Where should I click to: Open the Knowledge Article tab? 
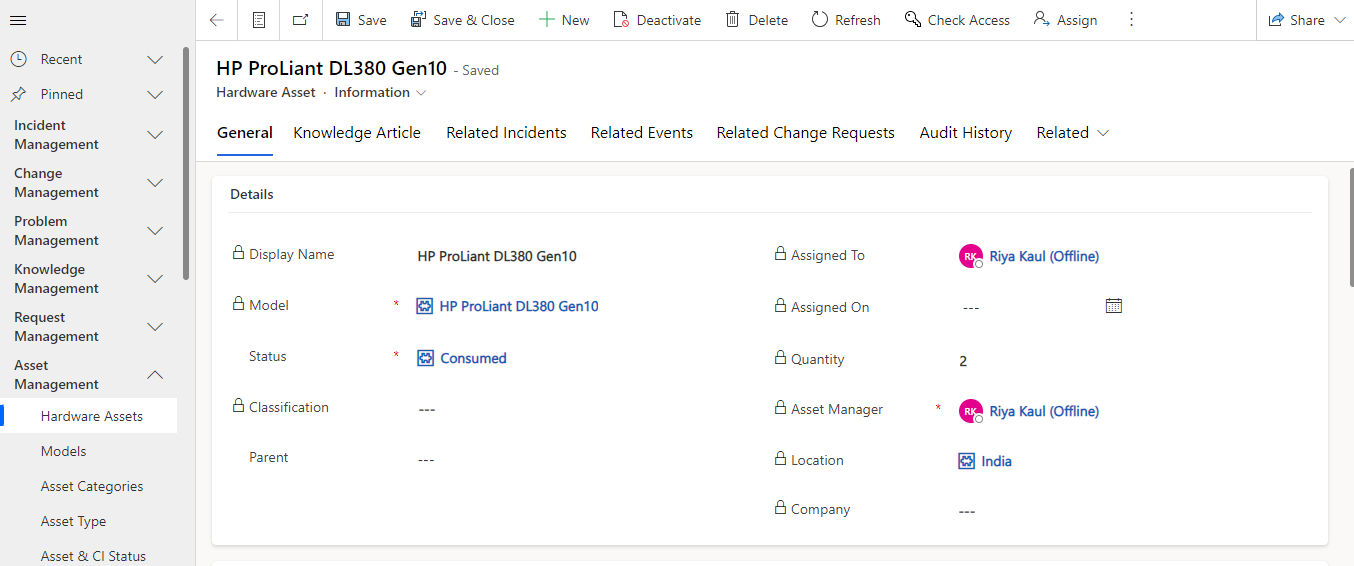click(357, 133)
